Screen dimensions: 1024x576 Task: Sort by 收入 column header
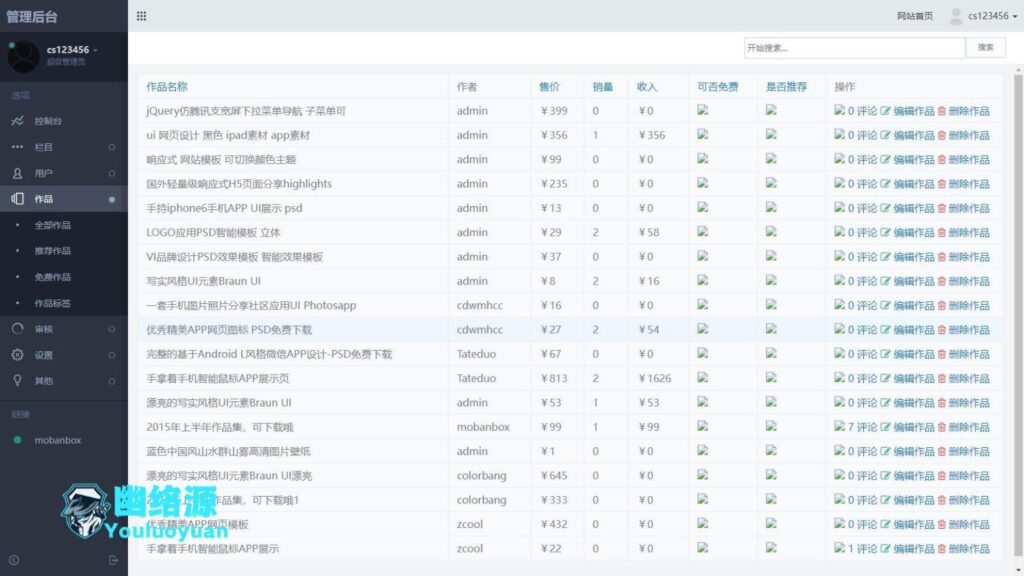pos(647,86)
